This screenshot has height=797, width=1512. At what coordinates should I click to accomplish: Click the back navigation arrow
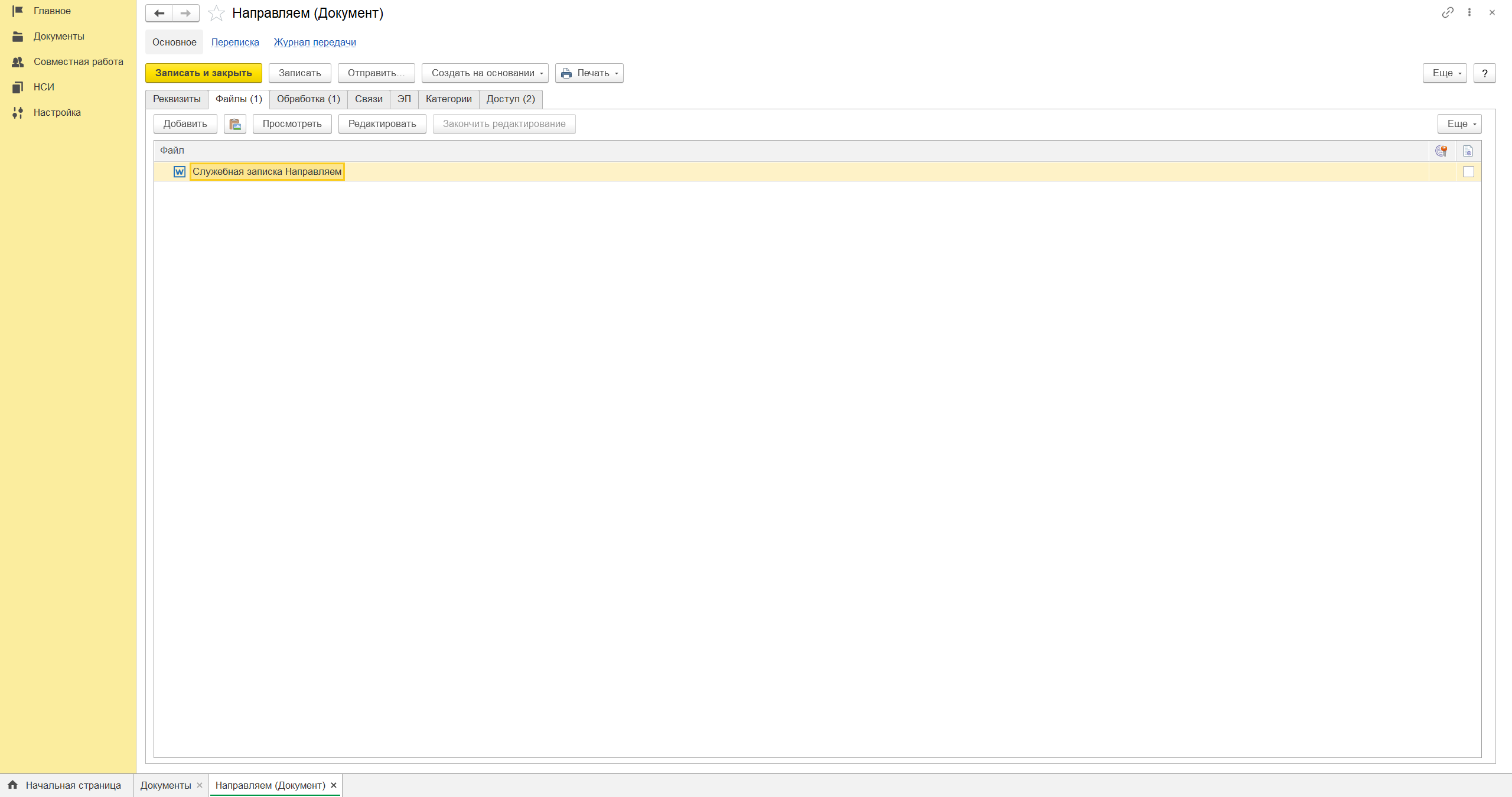coord(159,13)
